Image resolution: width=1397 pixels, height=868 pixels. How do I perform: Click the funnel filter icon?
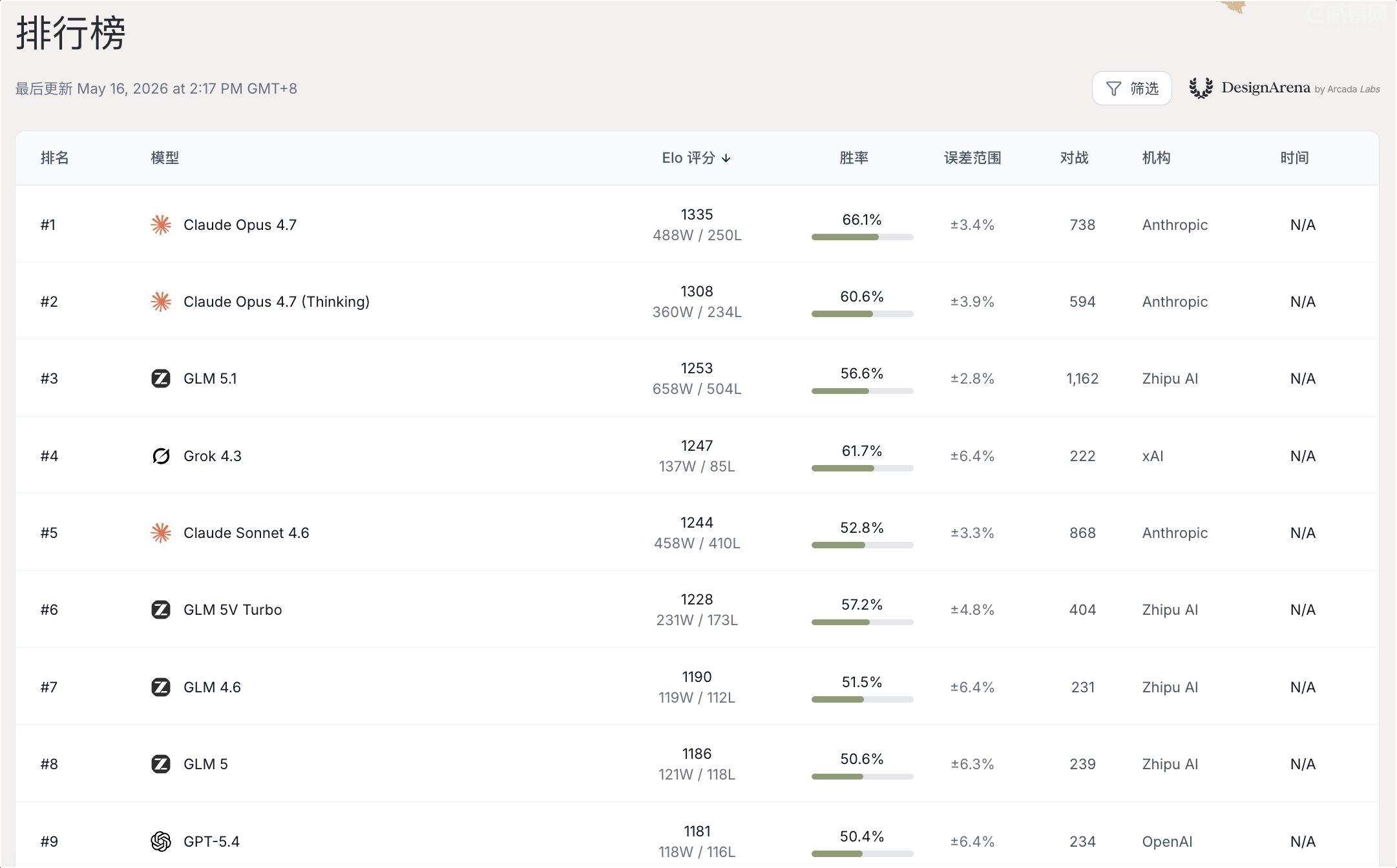(1113, 88)
